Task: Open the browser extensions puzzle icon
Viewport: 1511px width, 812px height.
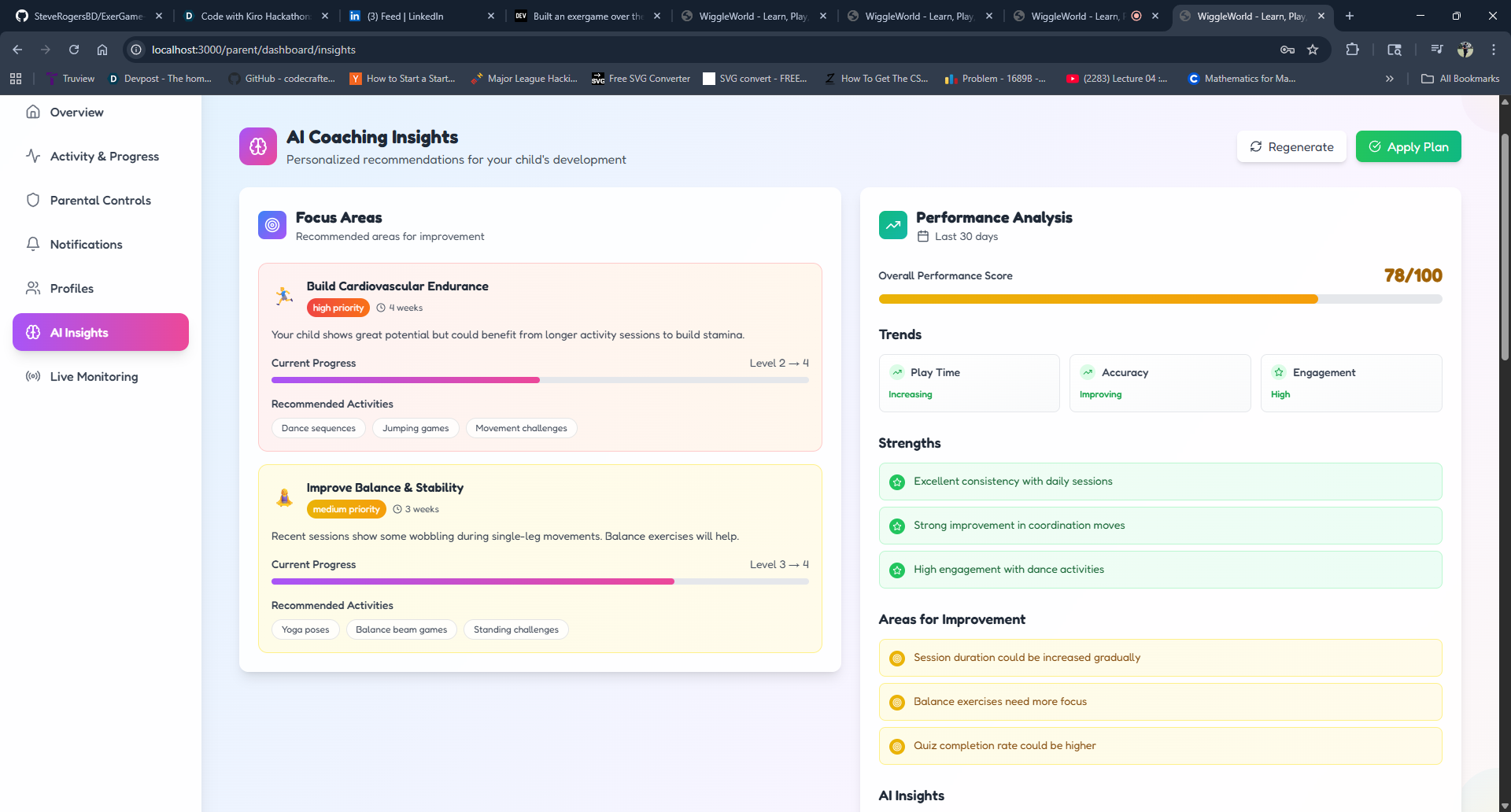Action: click(x=1352, y=50)
